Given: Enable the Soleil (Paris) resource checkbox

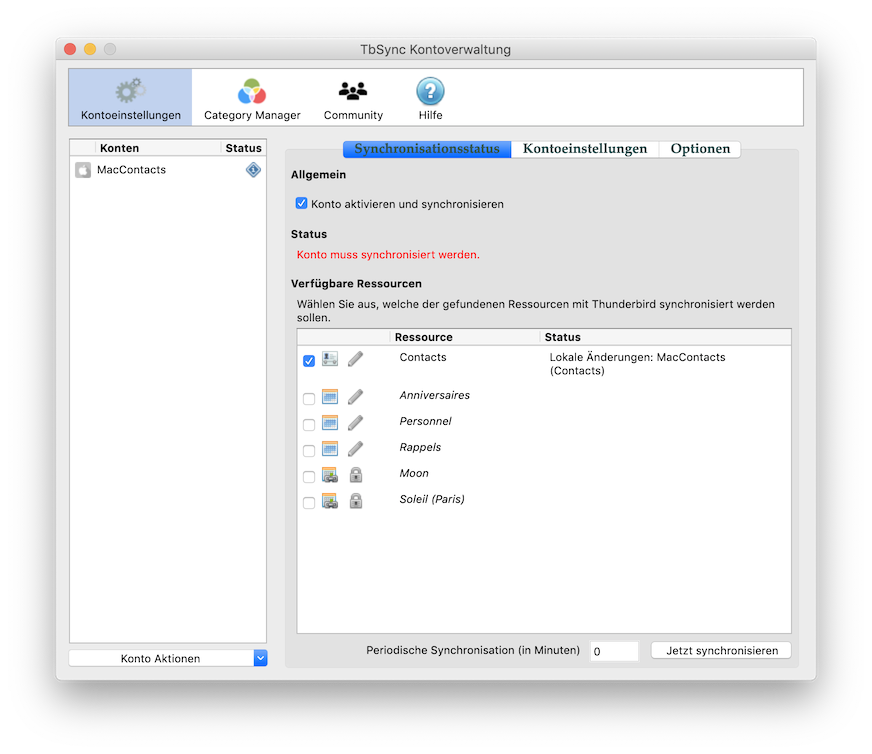Looking at the screenshot, I should [x=309, y=503].
